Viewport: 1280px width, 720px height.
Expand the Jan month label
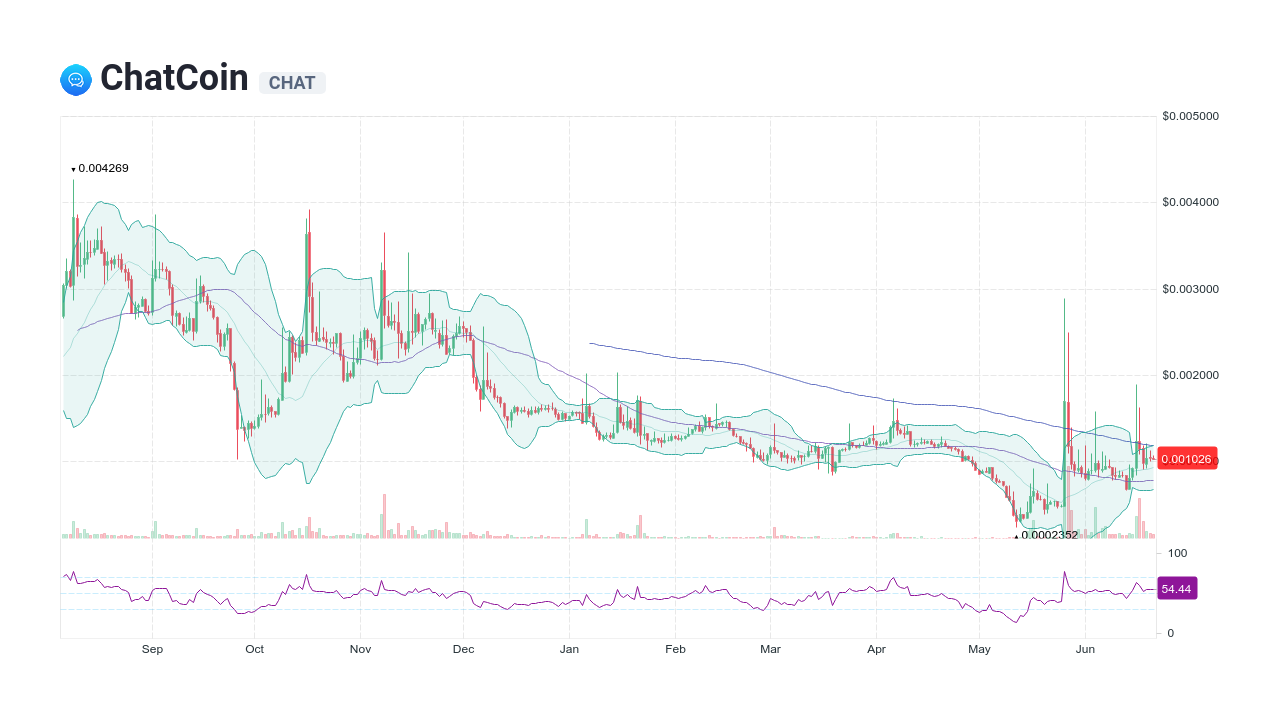pyautogui.click(x=569, y=648)
